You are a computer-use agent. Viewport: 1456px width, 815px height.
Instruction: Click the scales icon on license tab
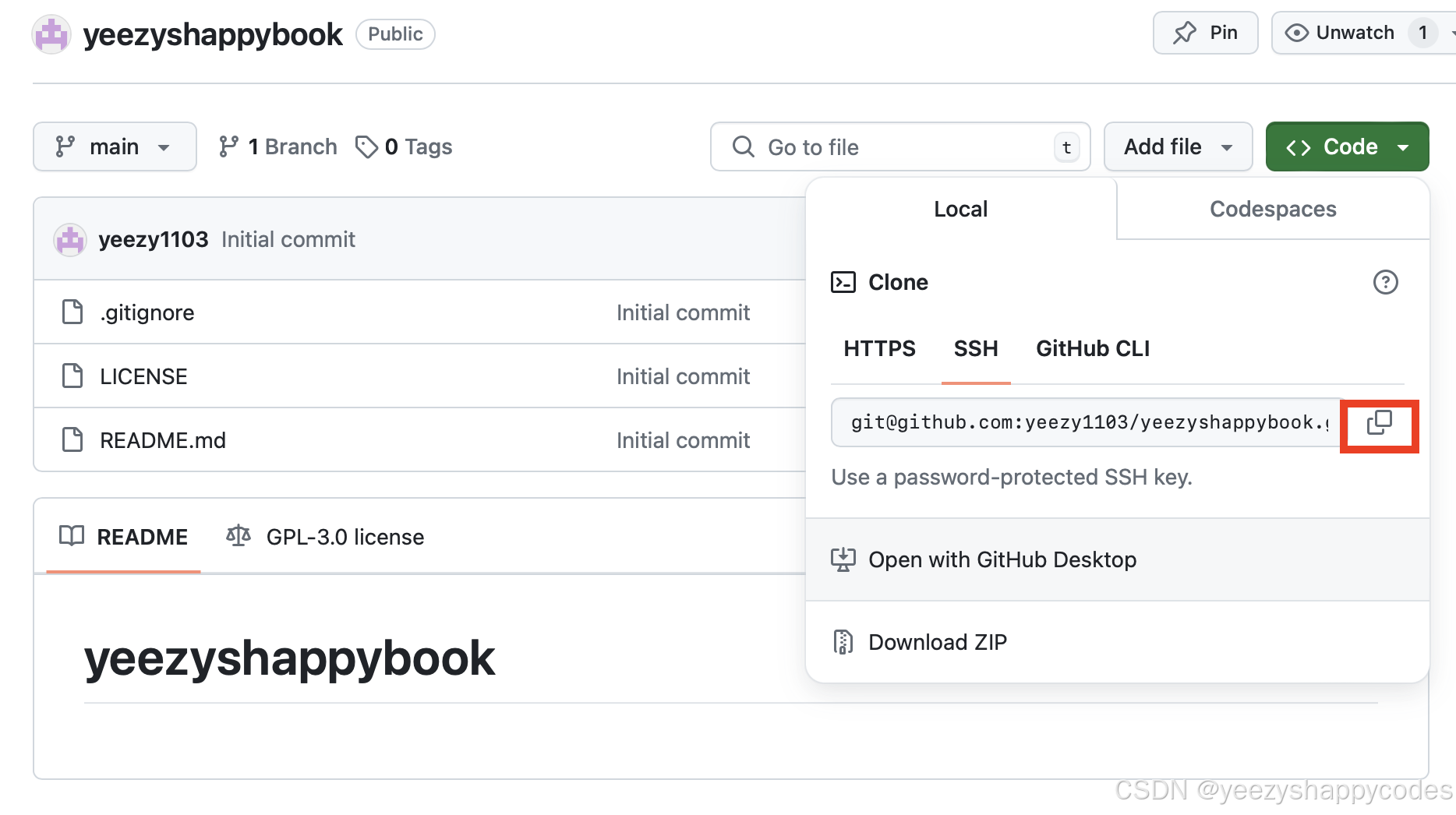click(239, 536)
